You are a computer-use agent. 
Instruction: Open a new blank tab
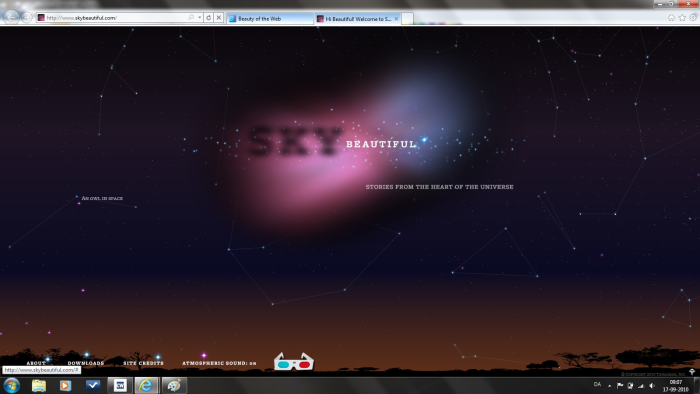coord(407,19)
